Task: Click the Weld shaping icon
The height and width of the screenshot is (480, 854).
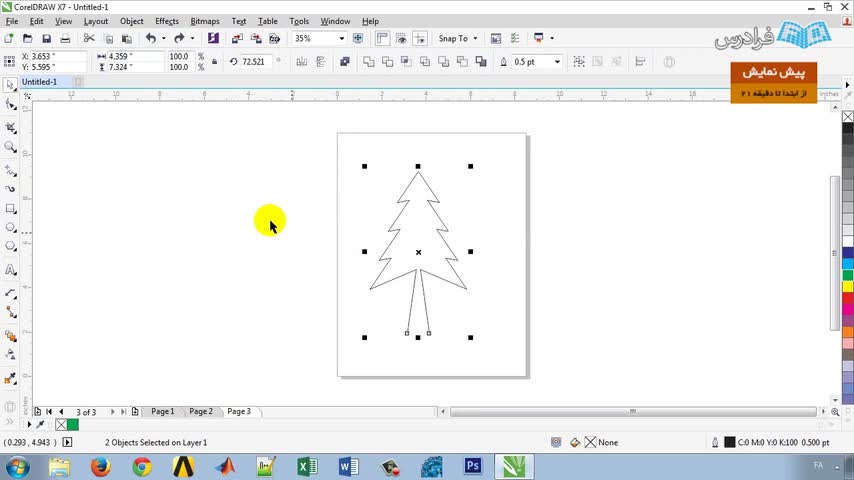Action: [x=369, y=62]
